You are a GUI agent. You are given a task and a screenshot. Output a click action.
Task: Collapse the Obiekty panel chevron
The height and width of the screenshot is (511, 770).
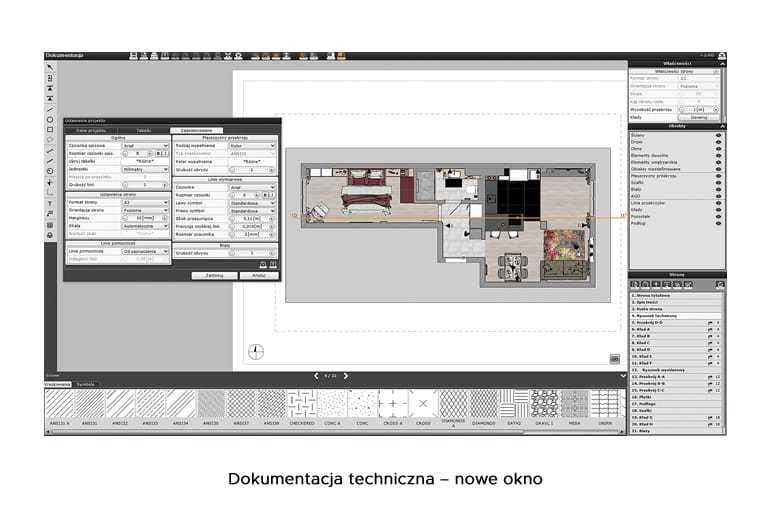[722, 126]
